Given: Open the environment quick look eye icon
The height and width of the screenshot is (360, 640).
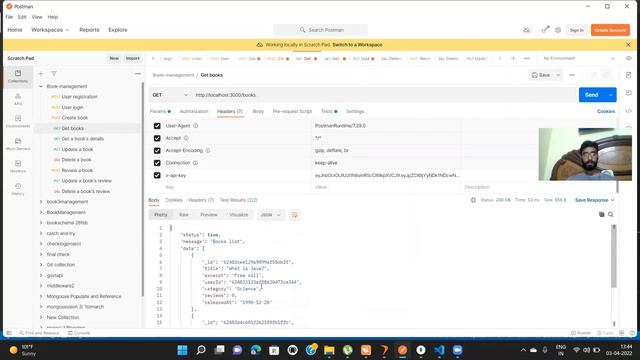Looking at the screenshot, I should click(x=629, y=58).
